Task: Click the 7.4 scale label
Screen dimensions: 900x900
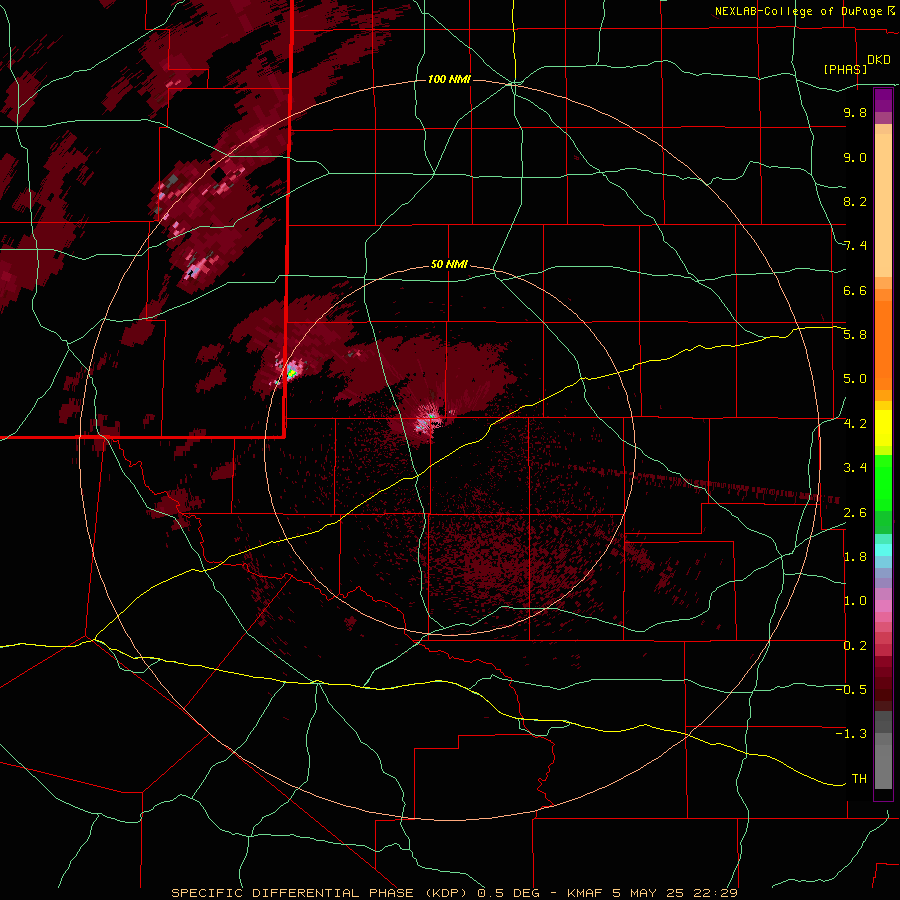Action: click(x=855, y=246)
